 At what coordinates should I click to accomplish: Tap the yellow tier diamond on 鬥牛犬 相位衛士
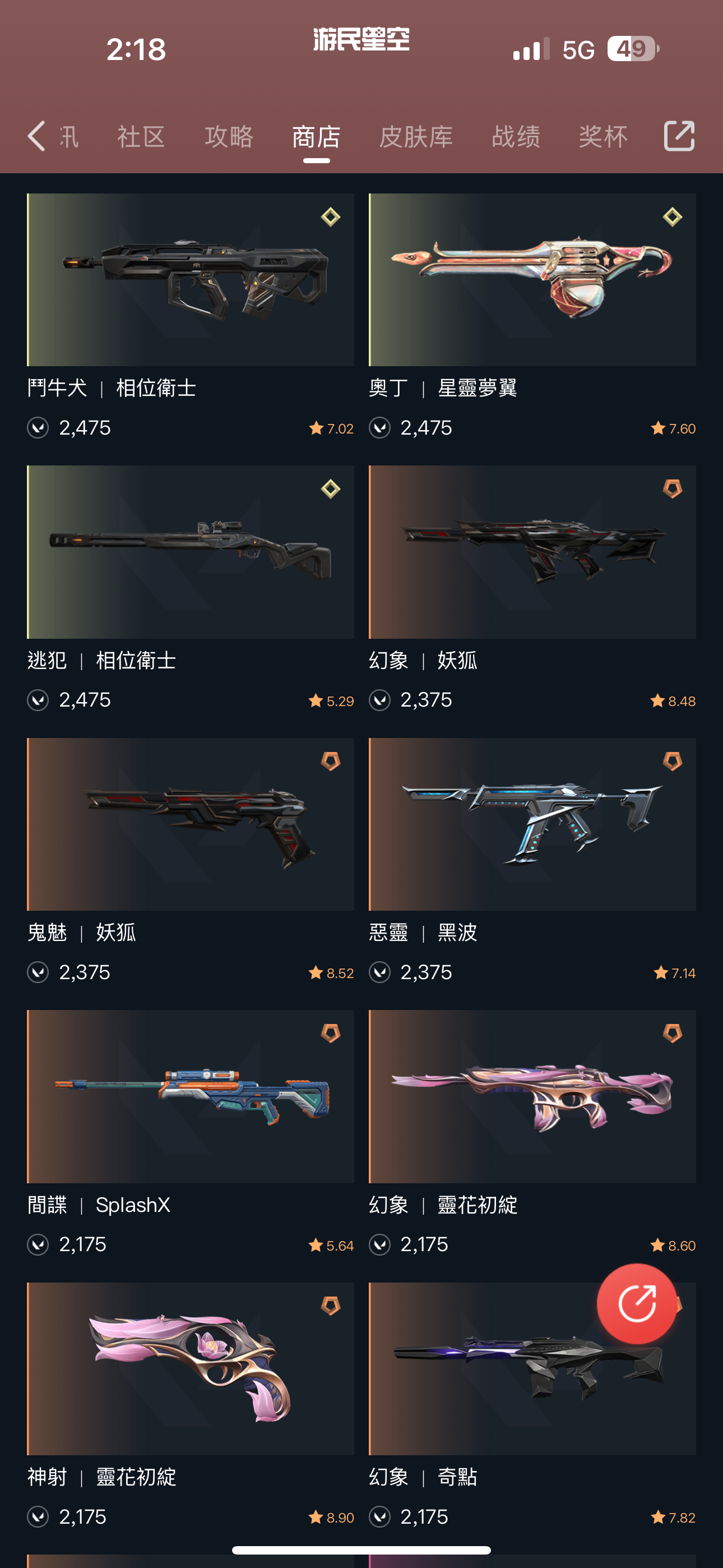pos(331,216)
